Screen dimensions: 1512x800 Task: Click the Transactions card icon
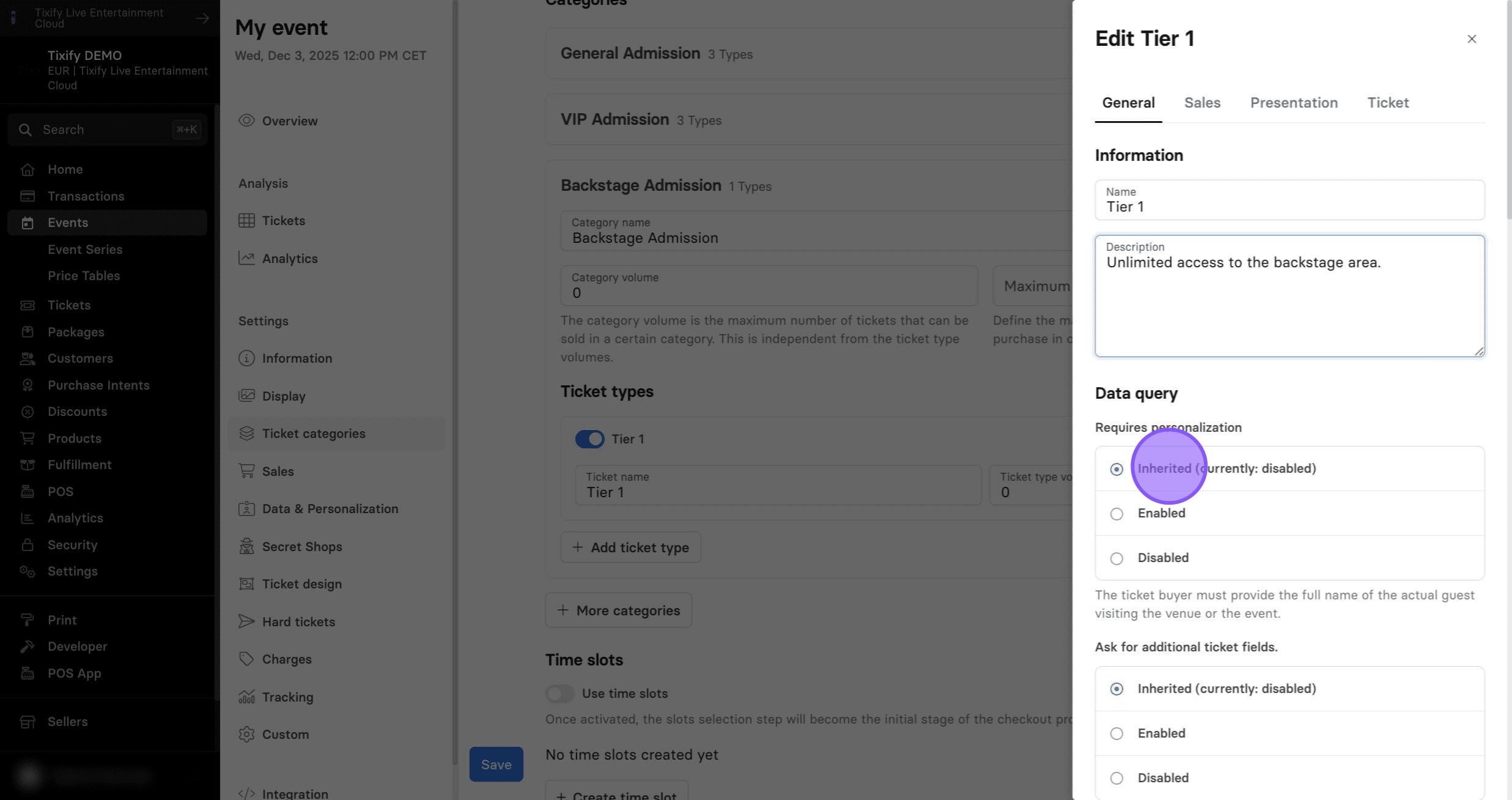pos(27,196)
